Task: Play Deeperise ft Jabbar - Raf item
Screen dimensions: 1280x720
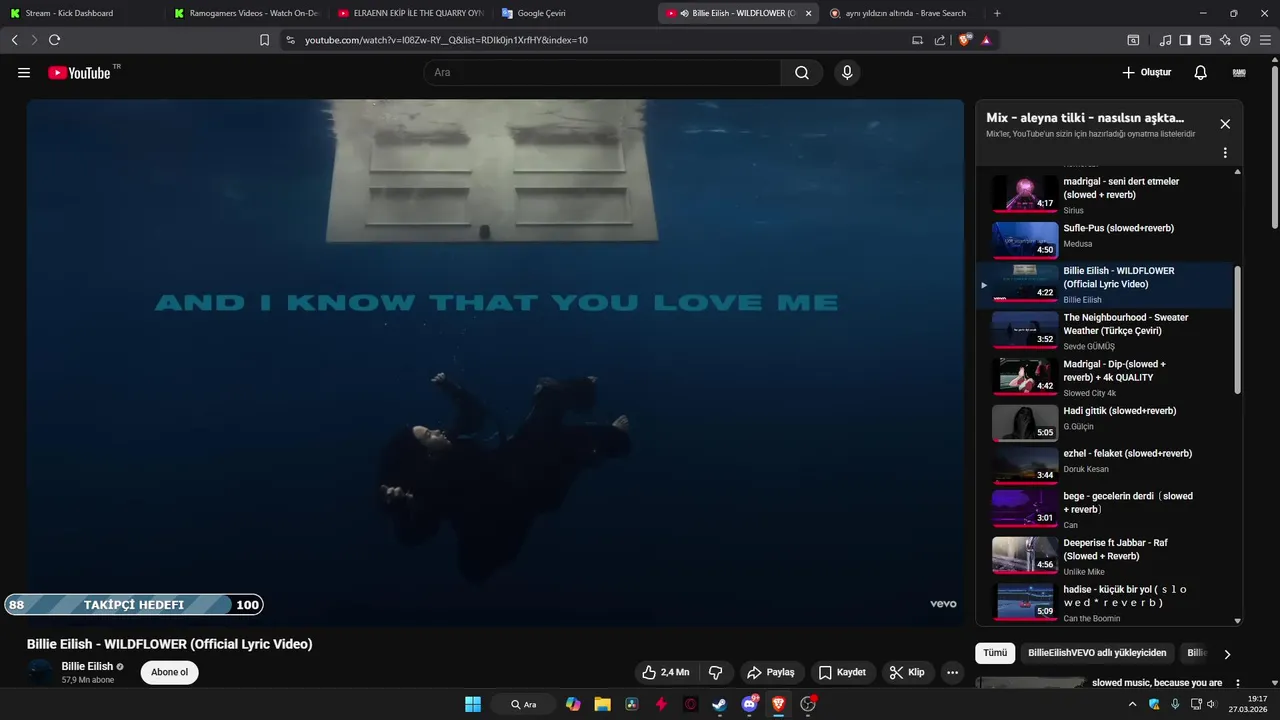Action: coord(1105,555)
